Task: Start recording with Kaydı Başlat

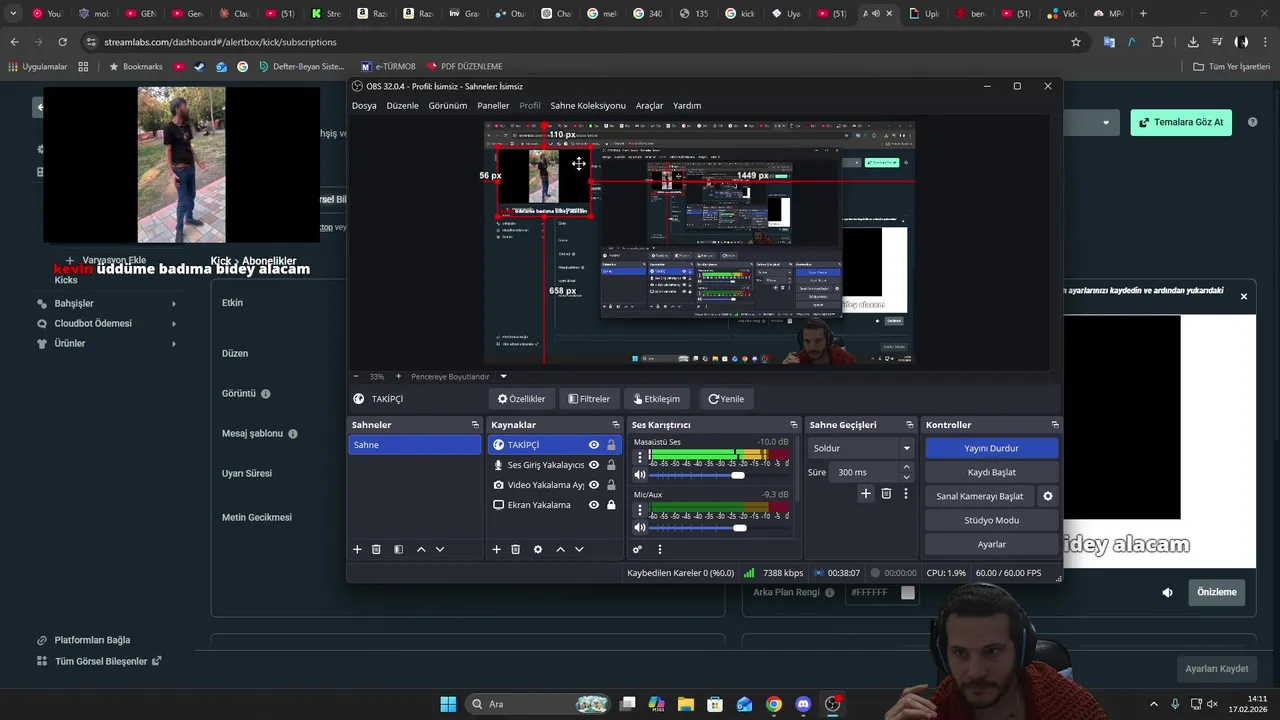Action: click(x=991, y=472)
